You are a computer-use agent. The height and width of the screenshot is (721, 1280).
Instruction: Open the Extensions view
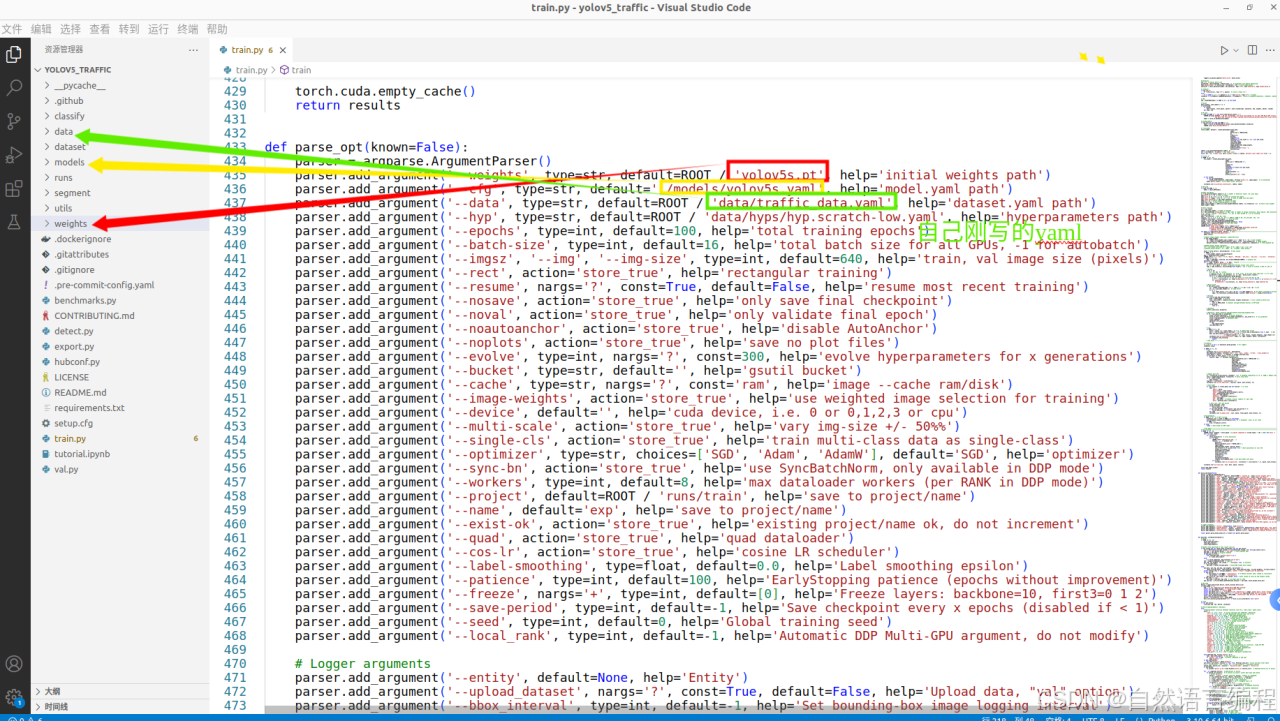[x=14, y=188]
